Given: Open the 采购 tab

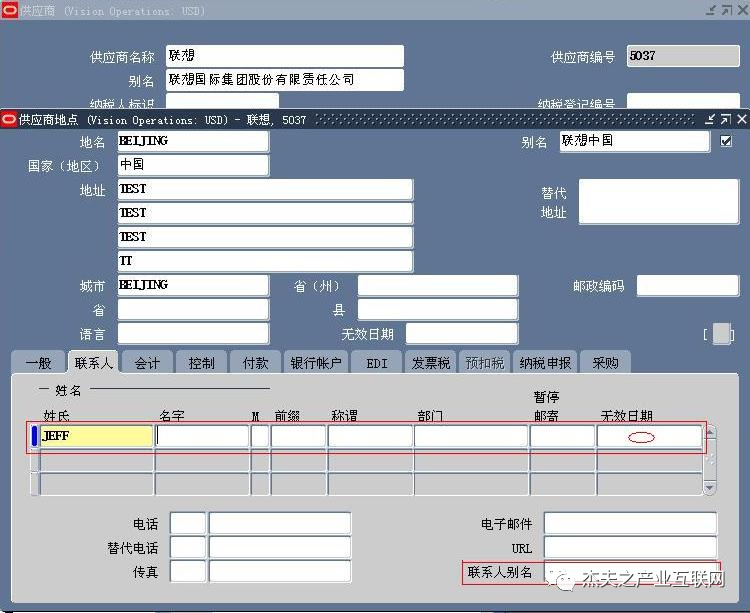Looking at the screenshot, I should coord(605,363).
